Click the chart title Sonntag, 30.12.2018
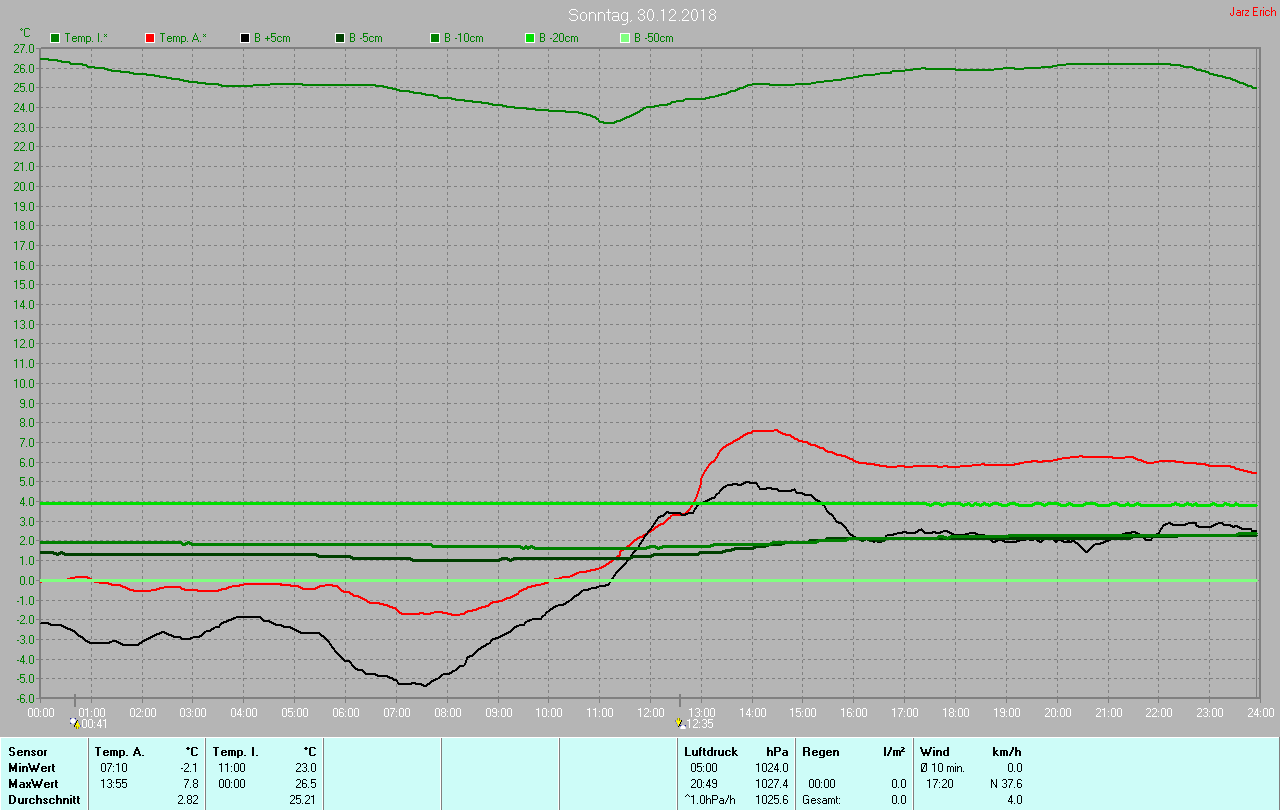Screen dimensions: 1280x810 (642, 15)
